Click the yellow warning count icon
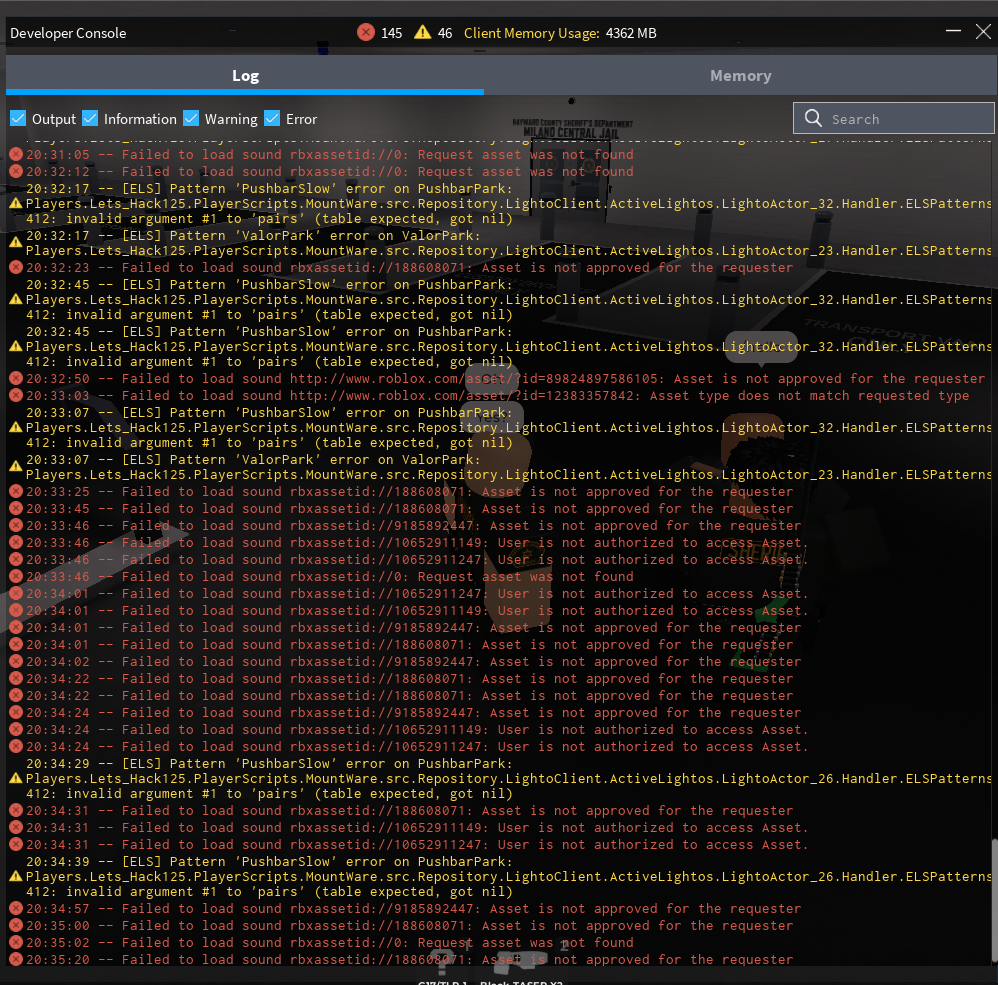998x985 pixels. point(423,33)
